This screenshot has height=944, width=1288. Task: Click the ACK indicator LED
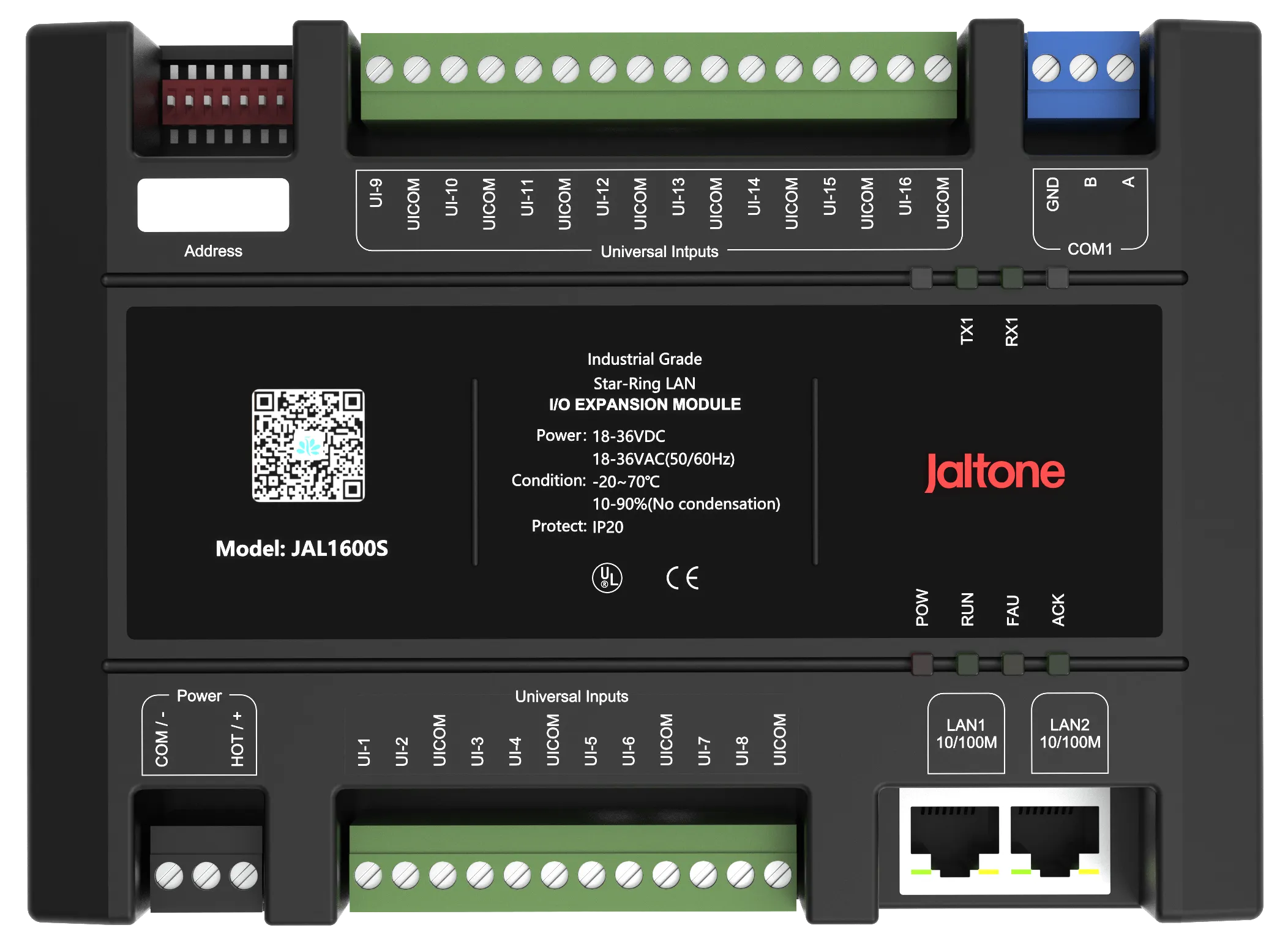1058,664
